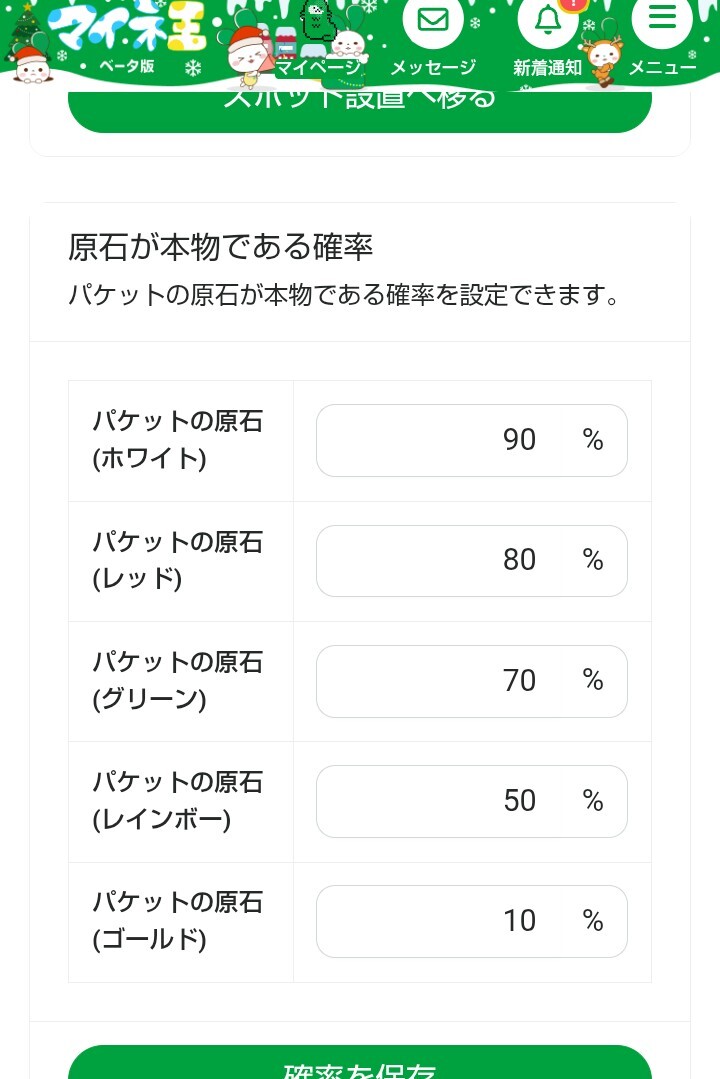This screenshot has width=720, height=1079.
Task: Focus the ホワイト gem probability field
Action: [x=471, y=441]
